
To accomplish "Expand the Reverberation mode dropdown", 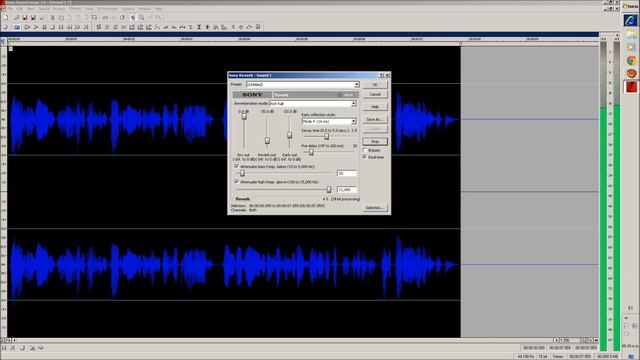I will pyautogui.click(x=353, y=104).
